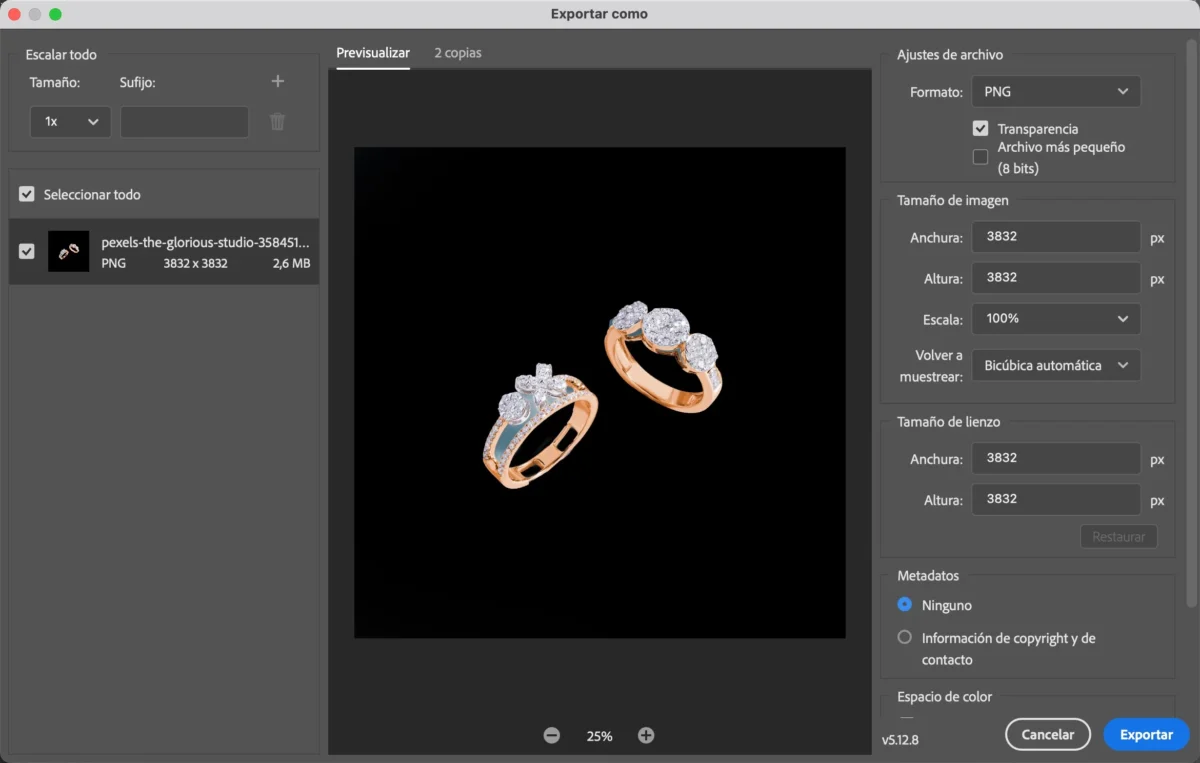Click the Restaurar canvas button
The image size is (1200, 763).
tap(1119, 537)
